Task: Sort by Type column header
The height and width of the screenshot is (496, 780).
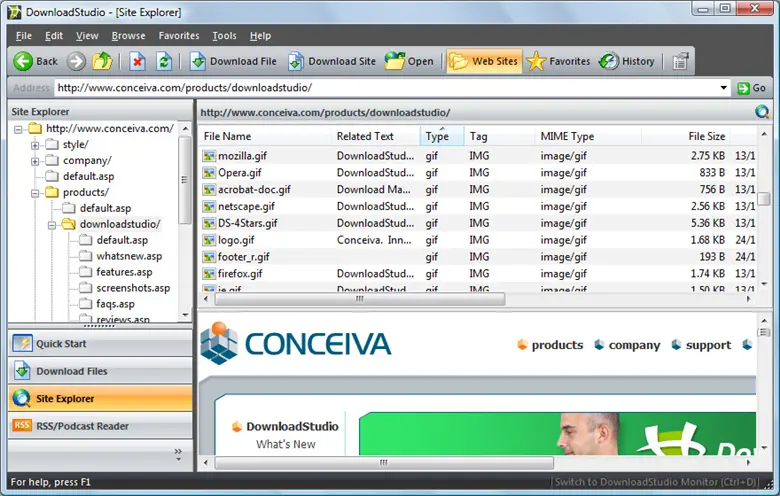Action: pos(442,136)
